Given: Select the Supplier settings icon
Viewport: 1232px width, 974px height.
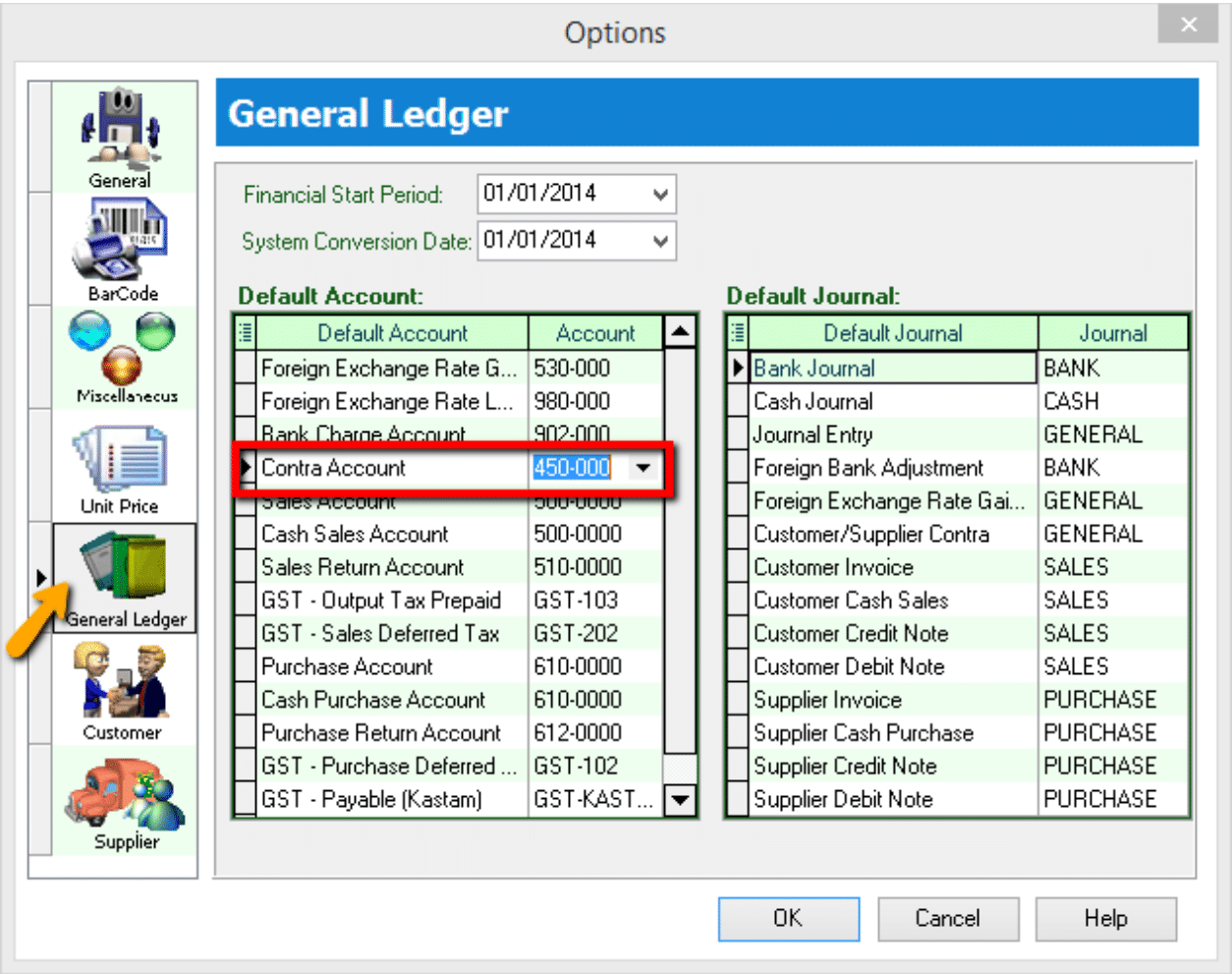Looking at the screenshot, I should (125, 801).
